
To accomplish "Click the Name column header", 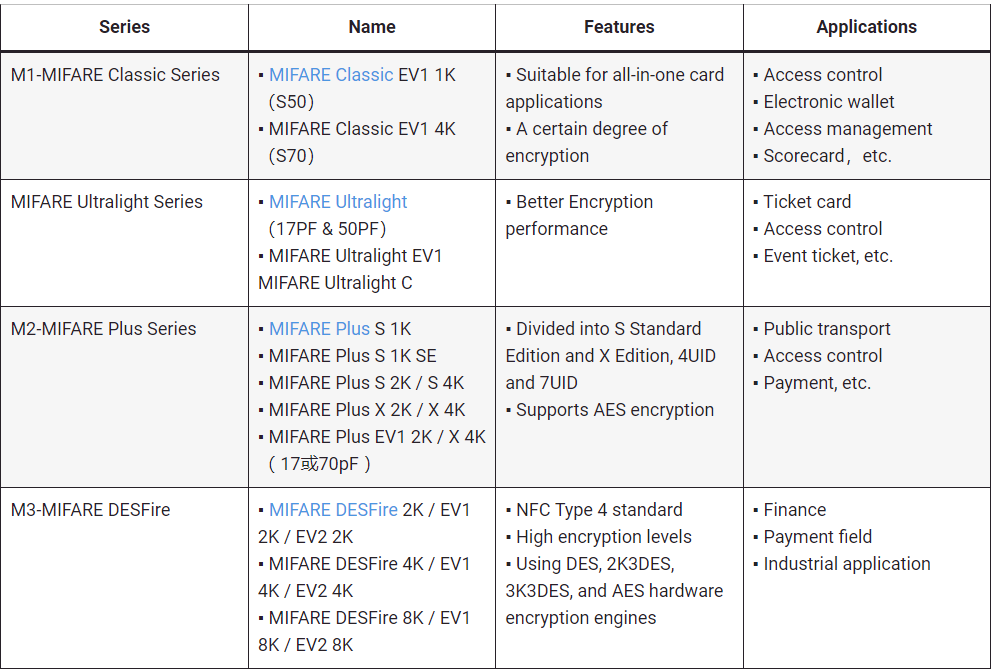I will [x=372, y=27].
